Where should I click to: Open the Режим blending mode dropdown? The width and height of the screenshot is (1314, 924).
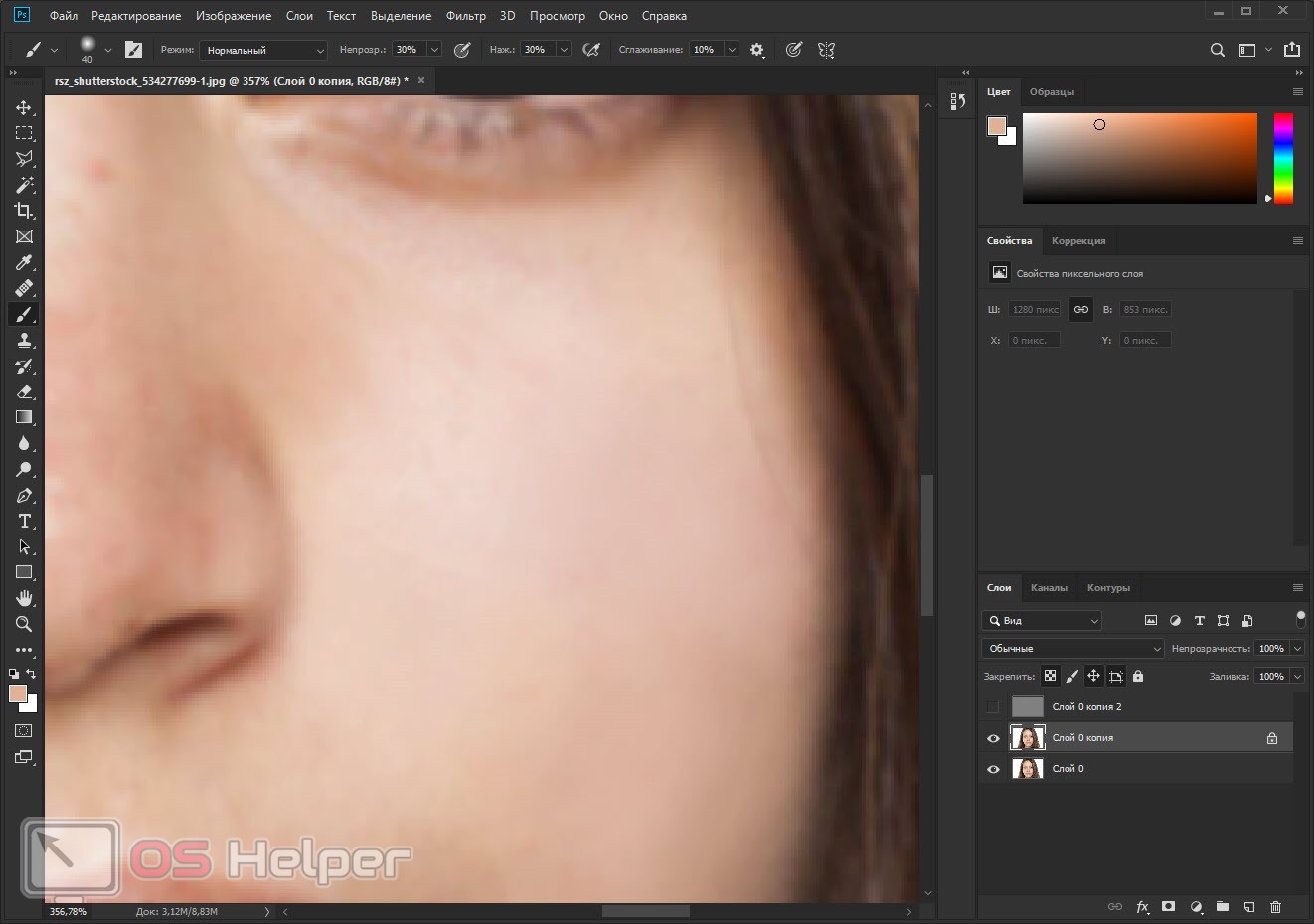click(263, 50)
